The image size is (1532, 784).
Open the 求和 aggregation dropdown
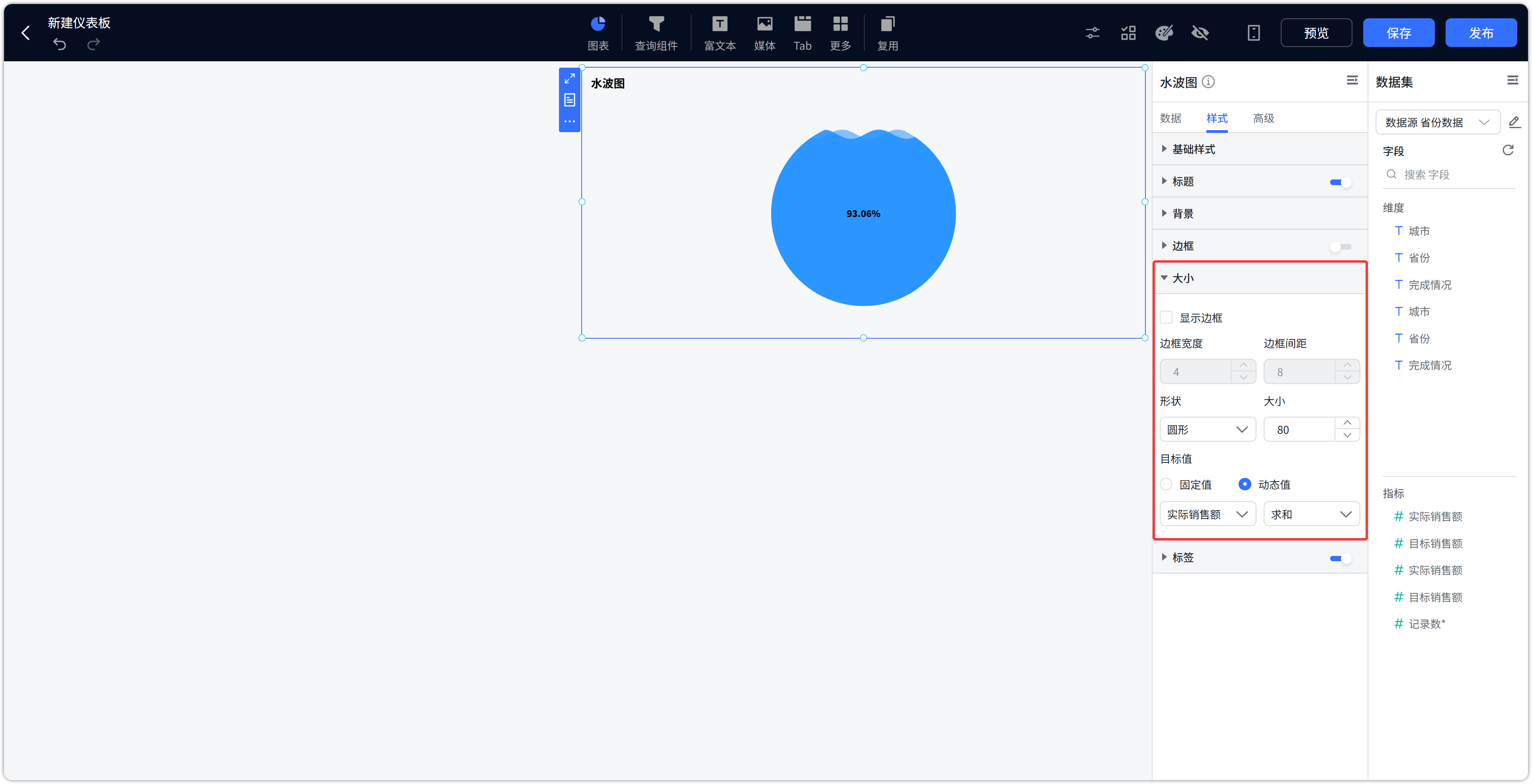coord(1311,514)
